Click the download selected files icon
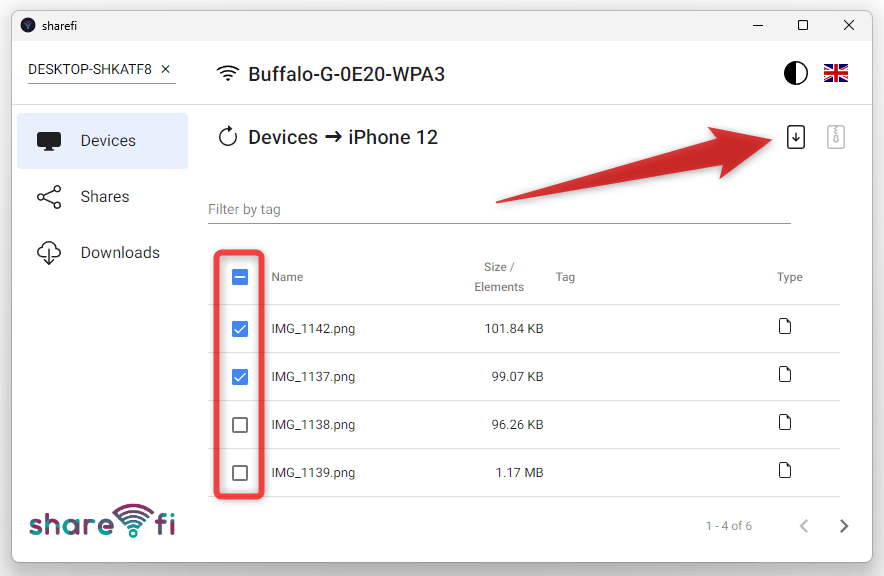Image resolution: width=884 pixels, height=576 pixels. [x=795, y=137]
